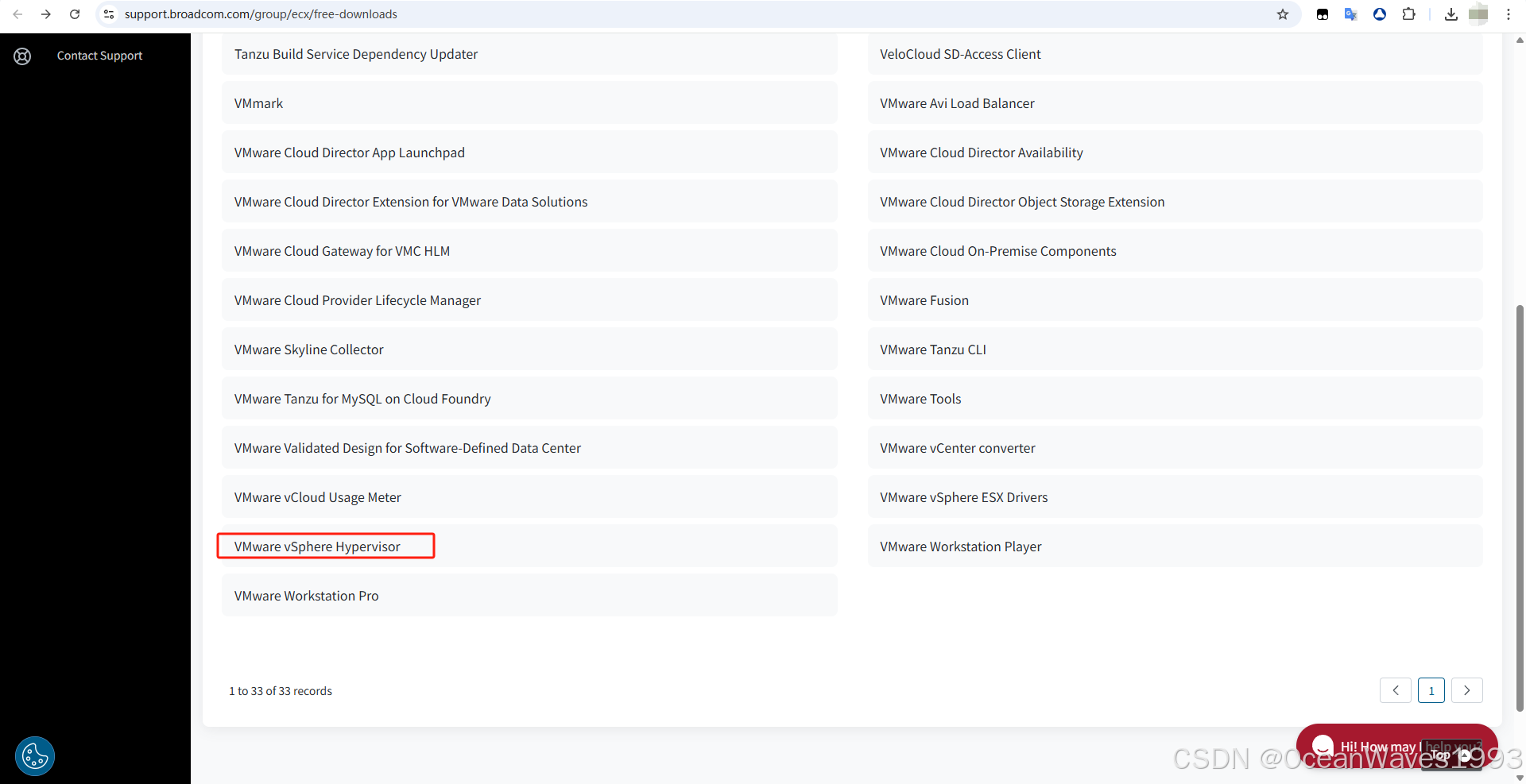
Task: Open Contact Support in sidebar
Action: (x=99, y=56)
